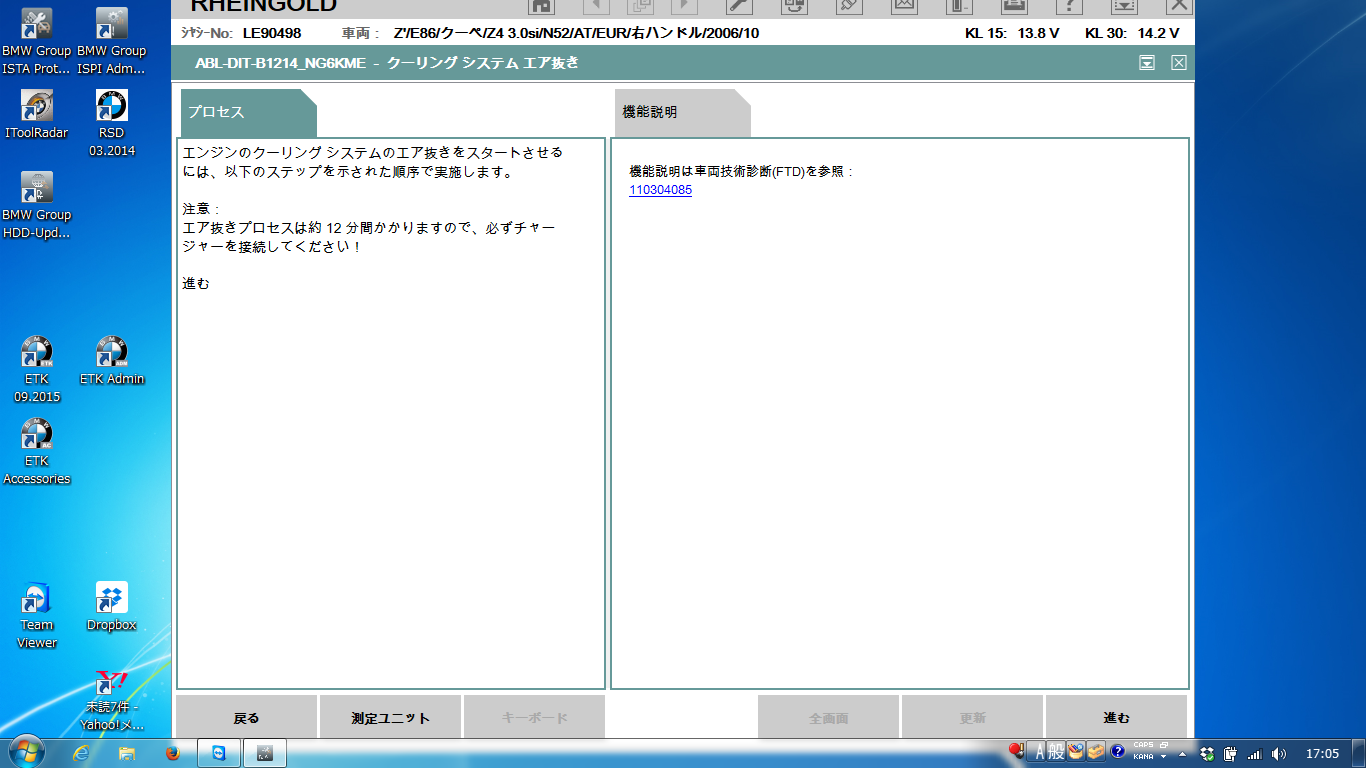Viewport: 1366px width, 768px height.
Task: Click the printer icon in top toolbar
Action: 1014,6
